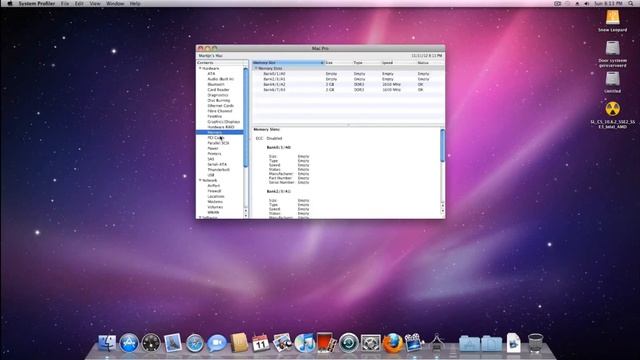
Task: Open the Applications folder stack in Dock
Action: click(469, 343)
